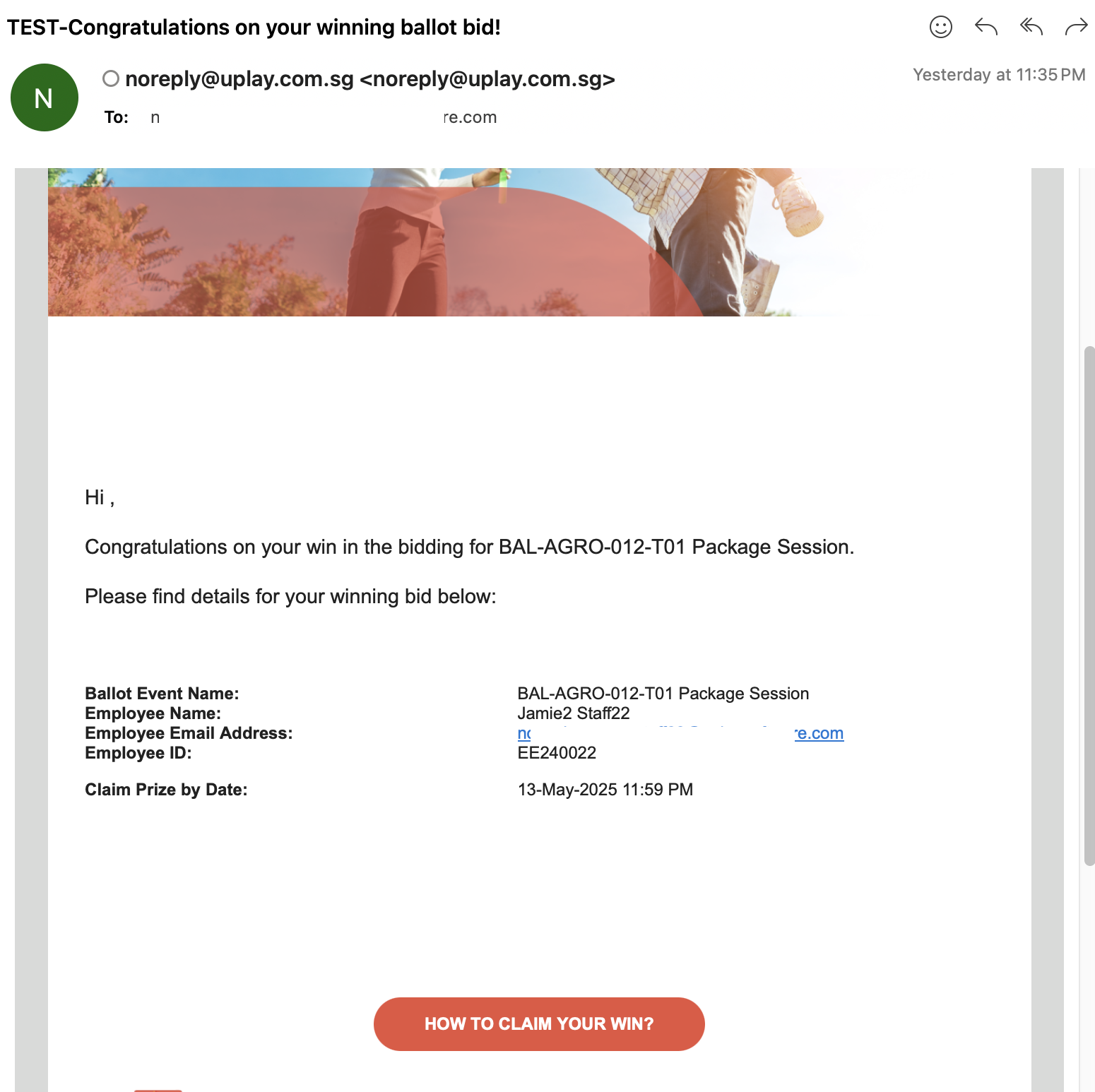Image resolution: width=1095 pixels, height=1092 pixels.
Task: Forward this email using the arrow icon
Action: click(1076, 28)
